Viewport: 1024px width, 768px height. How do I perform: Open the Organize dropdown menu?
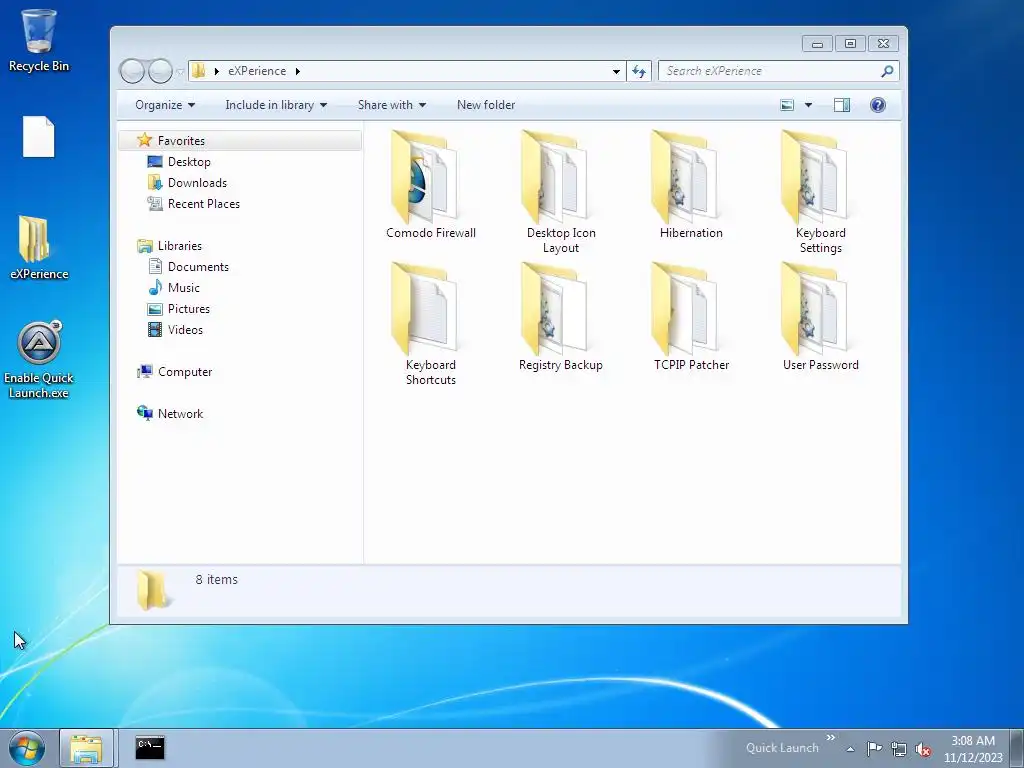click(165, 105)
